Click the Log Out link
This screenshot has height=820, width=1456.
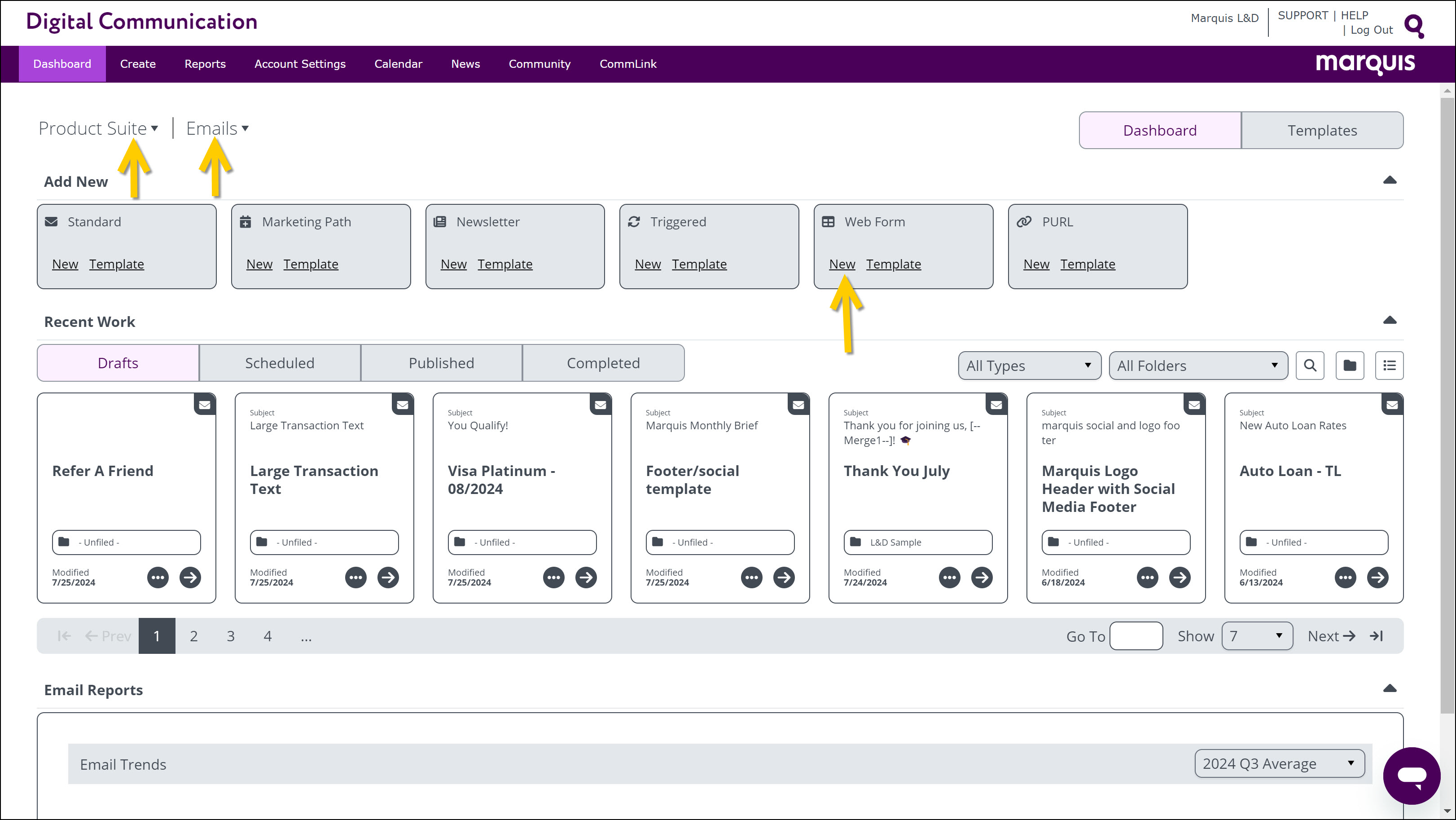coord(1372,30)
